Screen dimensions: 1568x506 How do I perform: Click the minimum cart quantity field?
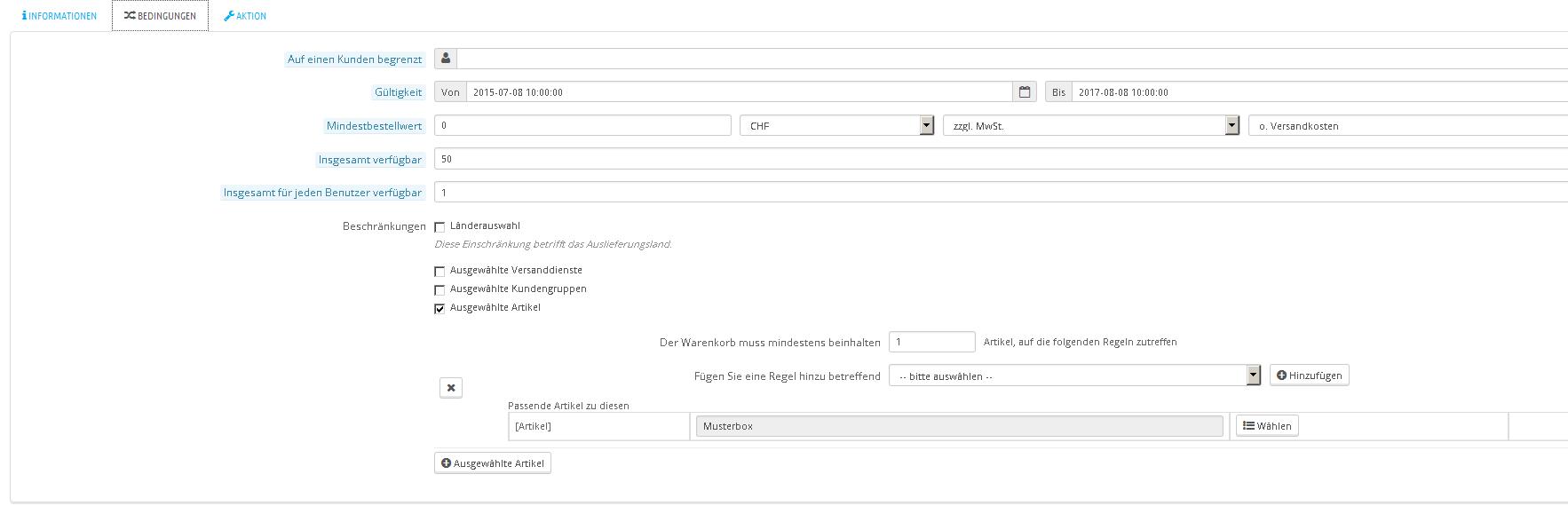click(932, 342)
